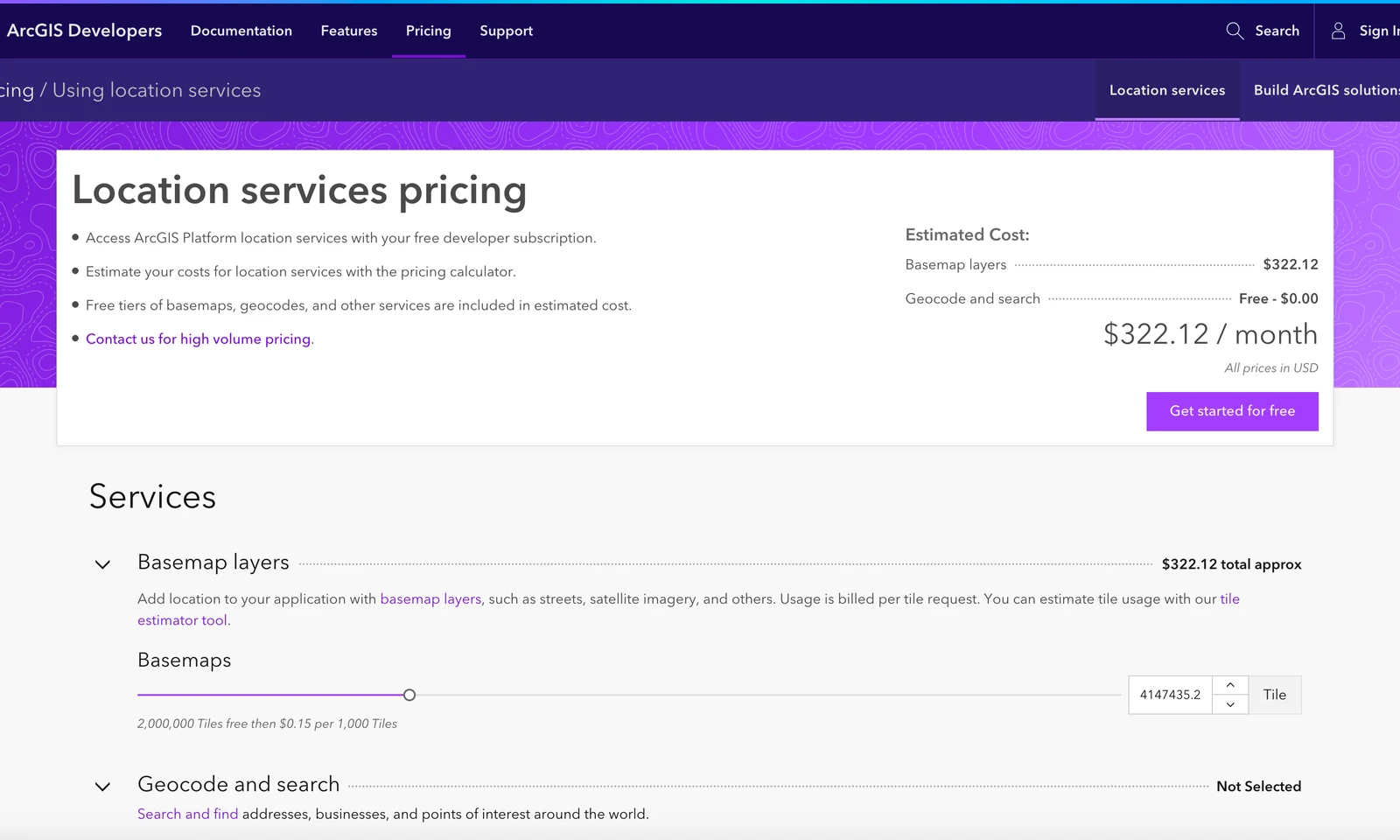The width and height of the screenshot is (1400, 840).
Task: Click the user profile icon
Action: (x=1338, y=31)
